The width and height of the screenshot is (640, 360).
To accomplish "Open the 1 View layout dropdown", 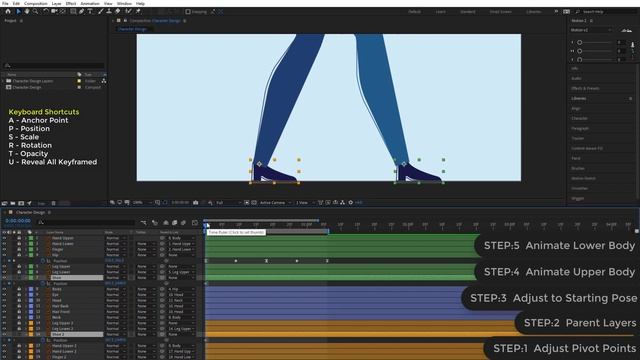I will [x=305, y=202].
